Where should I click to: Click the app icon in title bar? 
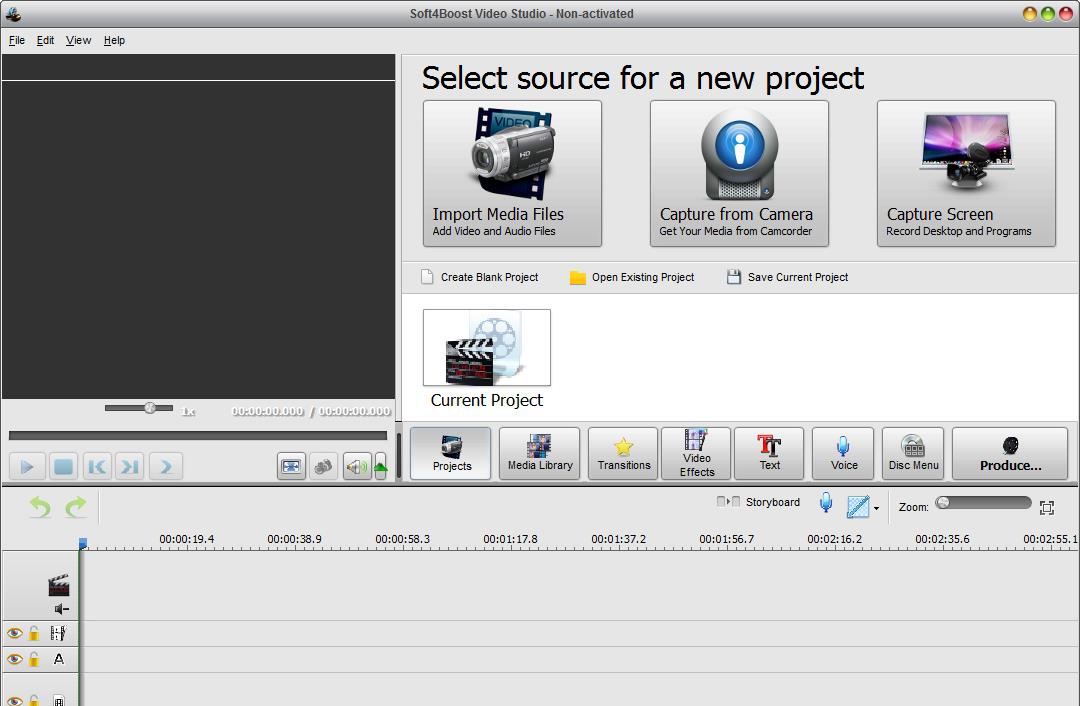pos(13,14)
